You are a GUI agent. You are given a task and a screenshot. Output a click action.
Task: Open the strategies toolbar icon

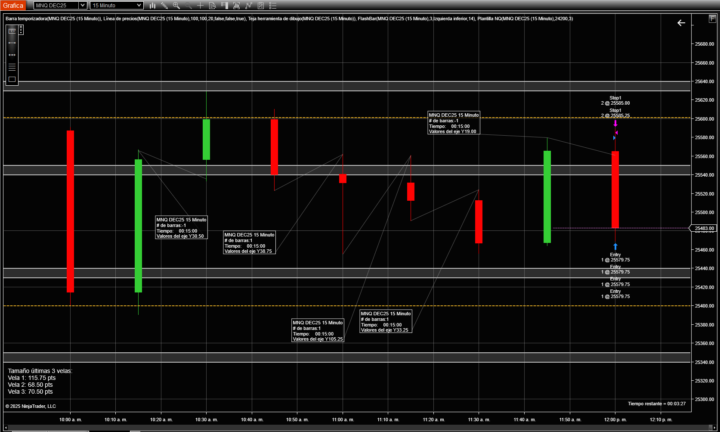point(236,6)
